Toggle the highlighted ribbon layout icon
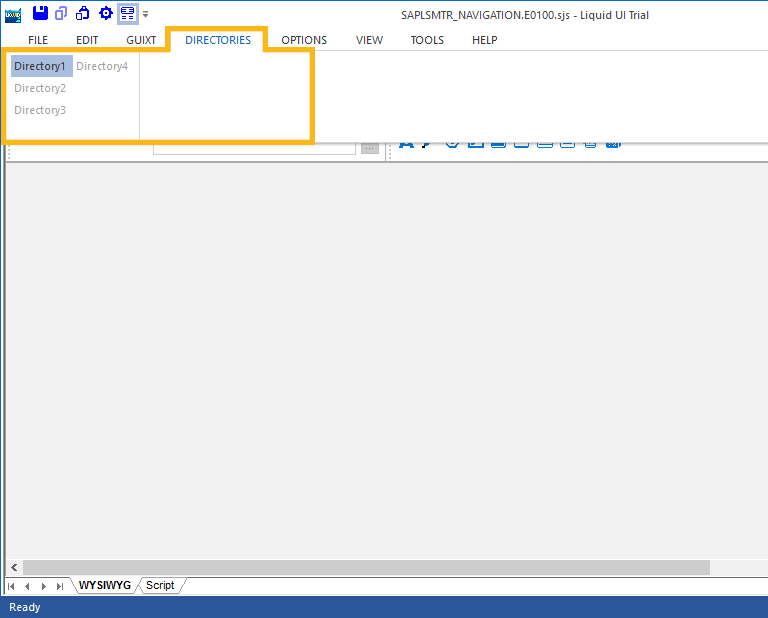Screen dimensions: 768x618 (127, 13)
